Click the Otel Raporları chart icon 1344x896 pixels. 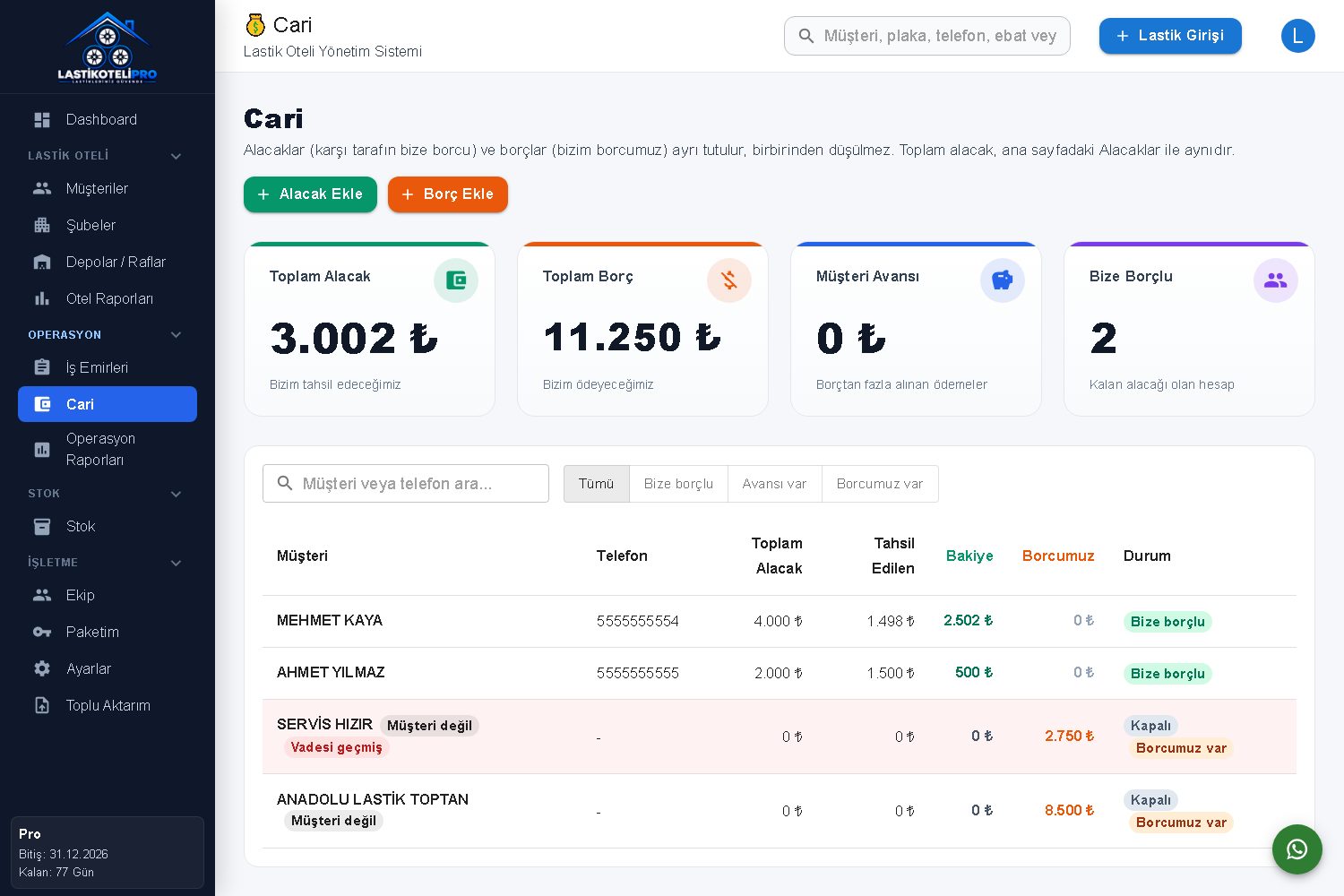42,299
